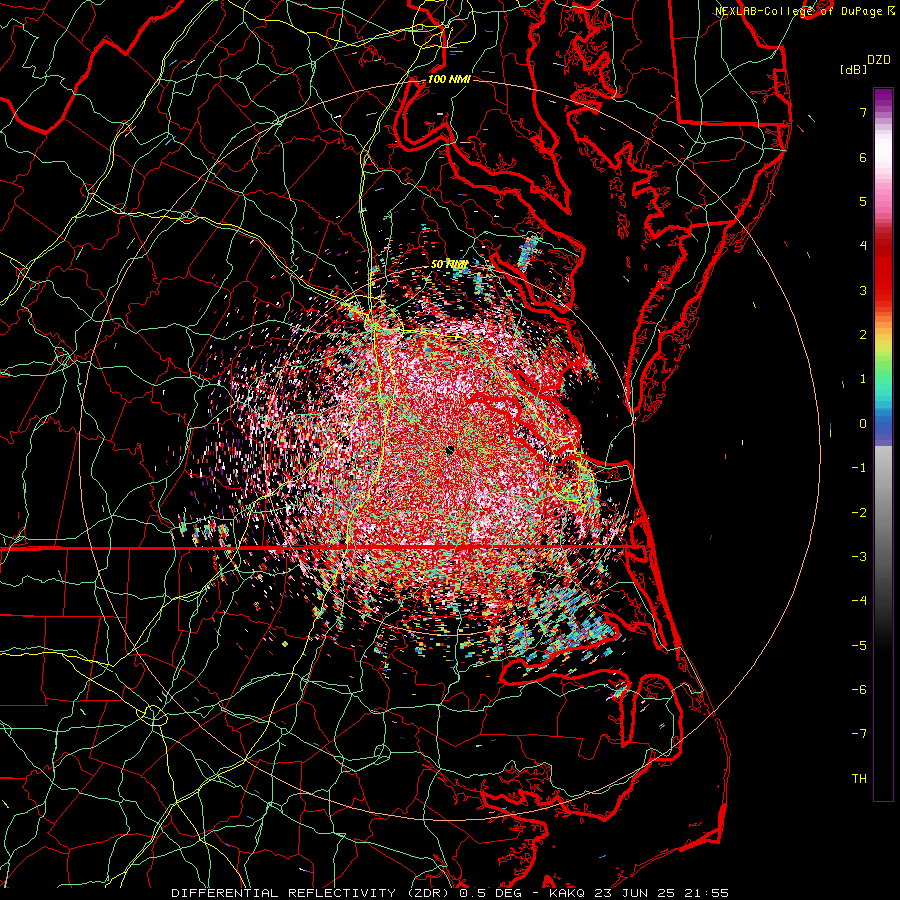The width and height of the screenshot is (900, 900).
Task: Click the 100 NMI range ring label
Action: (449, 79)
